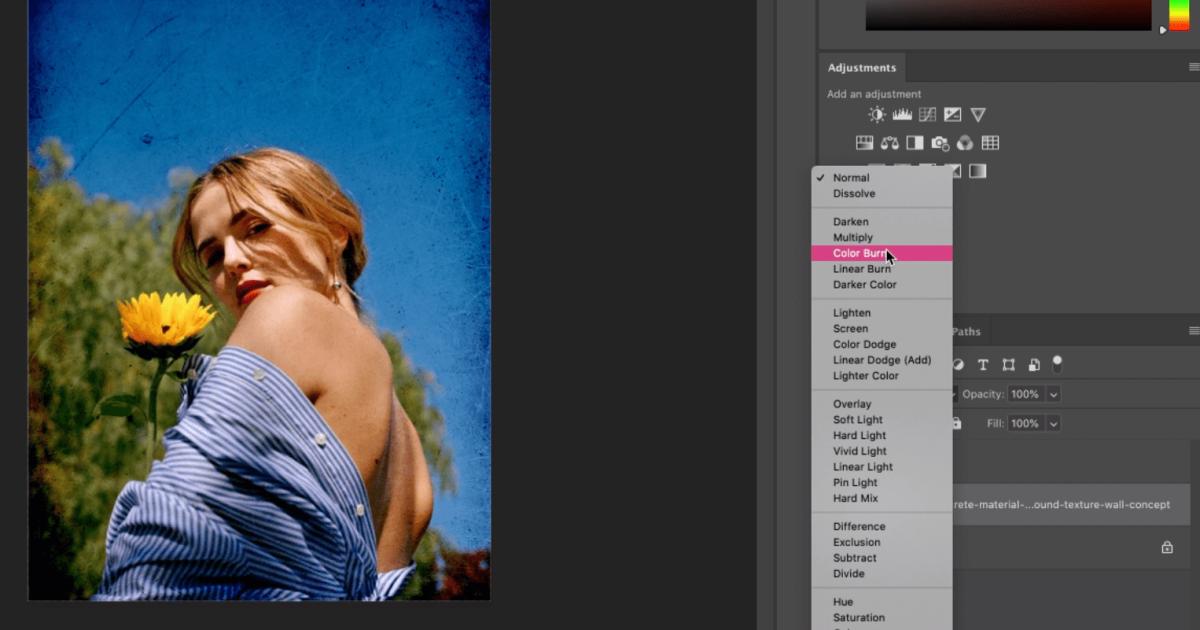
Task: Add an Exposure adjustment
Action: [953, 114]
